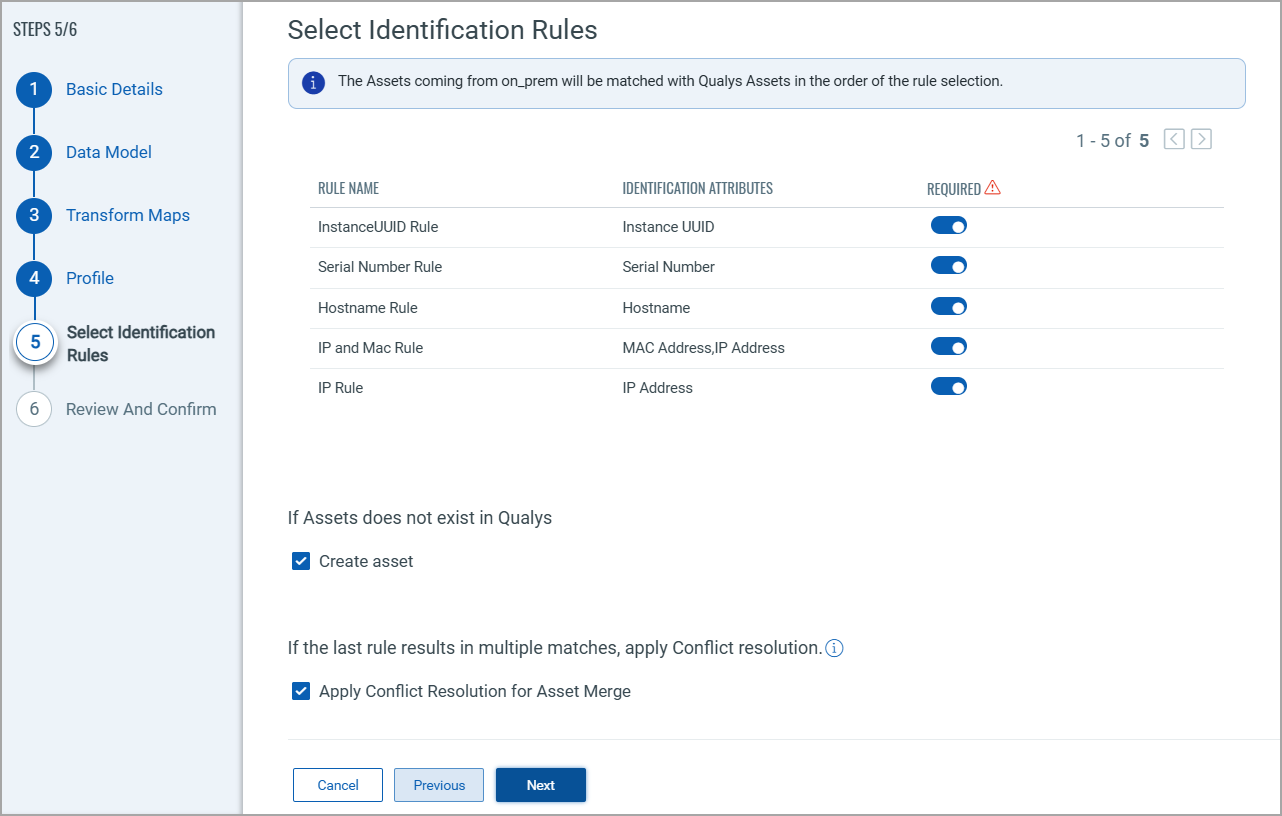Click Previous to return to Profile
This screenshot has width=1282, height=816.
(438, 785)
